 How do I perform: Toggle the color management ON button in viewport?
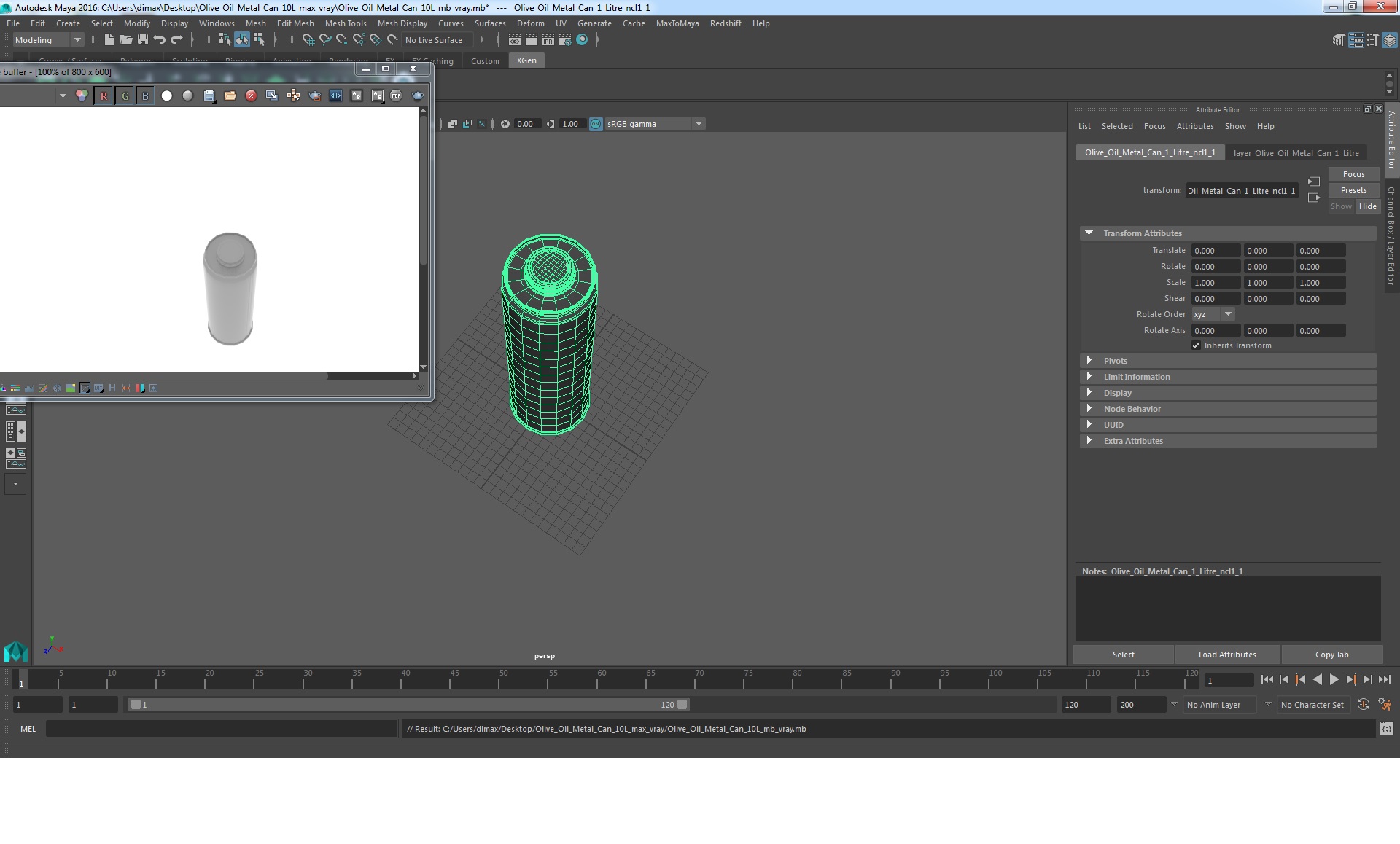click(596, 124)
